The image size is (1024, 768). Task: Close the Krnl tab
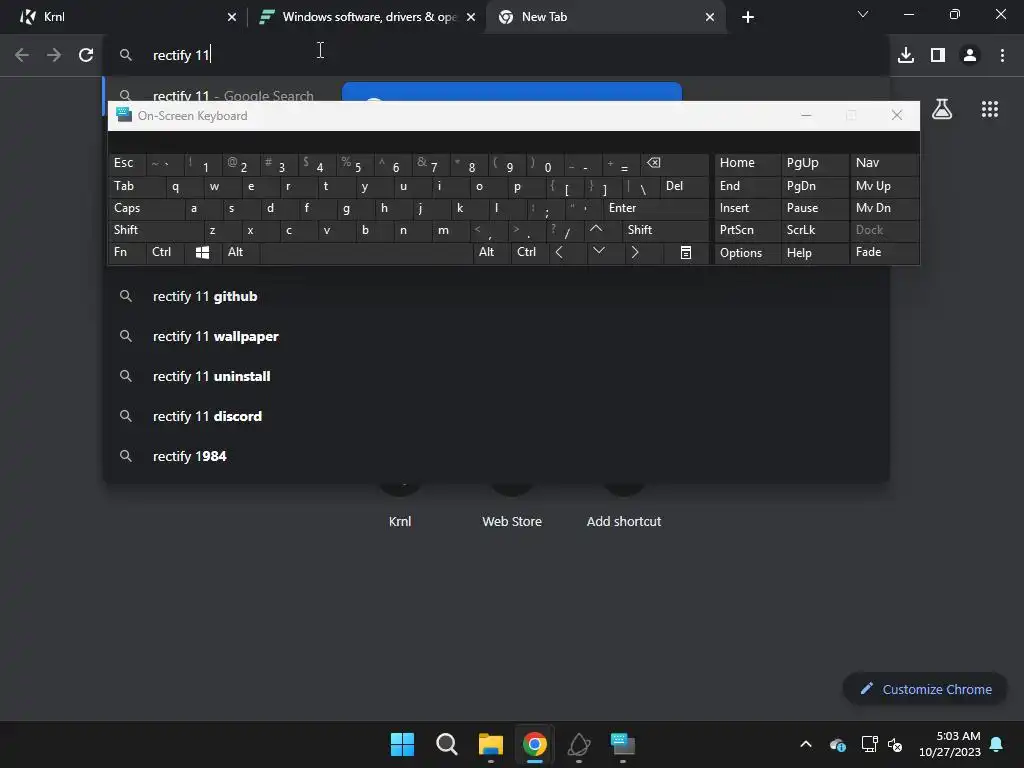[232, 17]
